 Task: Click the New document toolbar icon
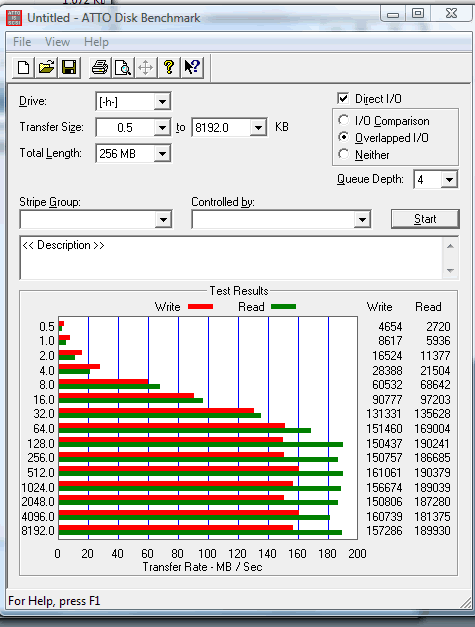[x=24, y=67]
